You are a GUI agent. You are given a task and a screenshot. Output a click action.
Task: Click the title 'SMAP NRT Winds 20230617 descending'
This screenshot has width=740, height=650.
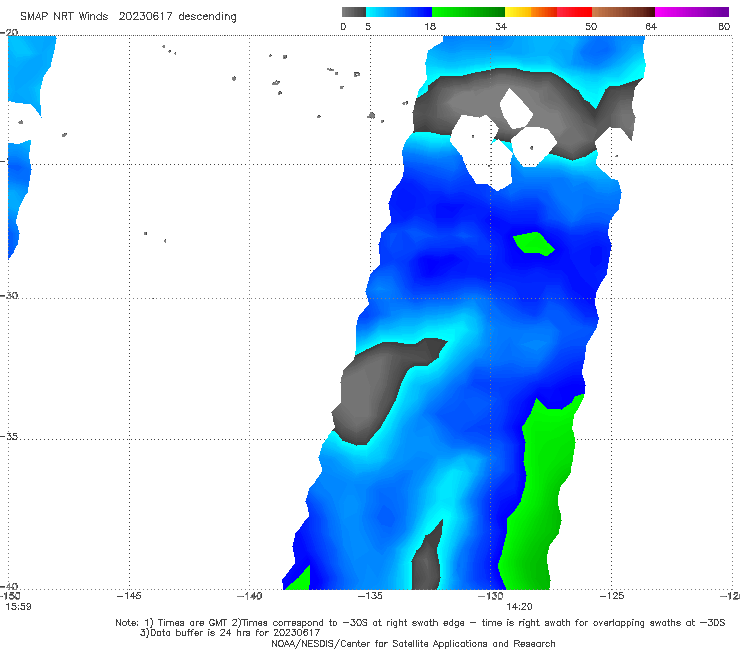tap(128, 17)
